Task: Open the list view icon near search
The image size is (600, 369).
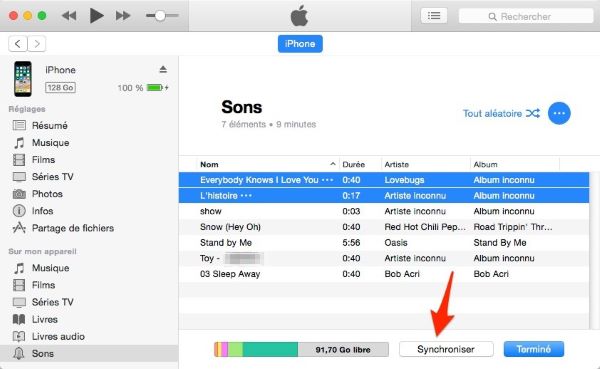Action: pos(434,16)
